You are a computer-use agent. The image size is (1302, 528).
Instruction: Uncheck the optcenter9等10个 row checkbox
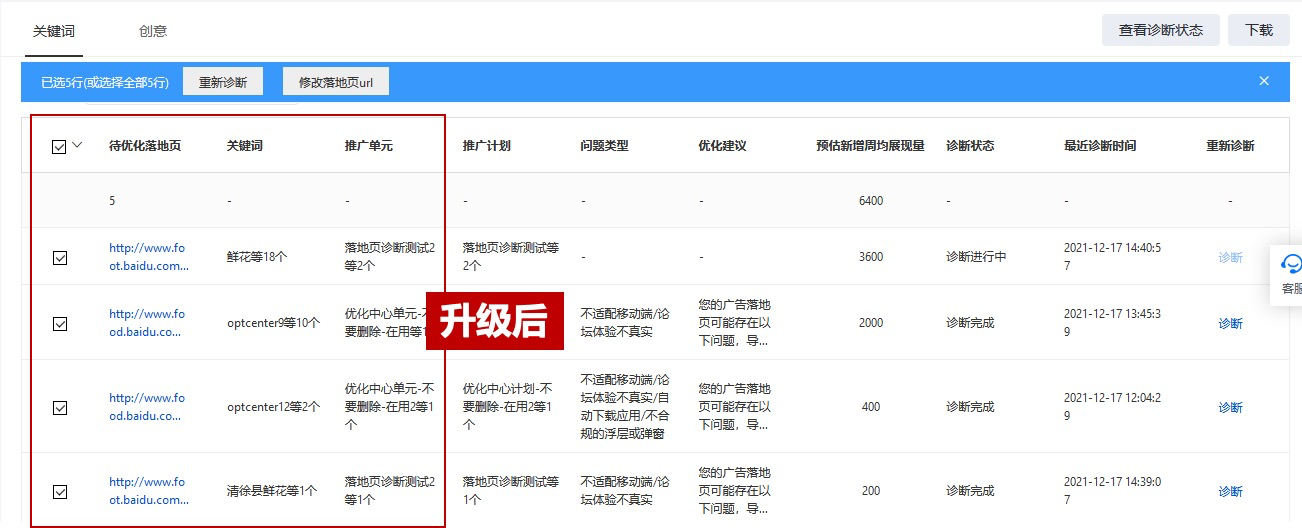[x=60, y=324]
